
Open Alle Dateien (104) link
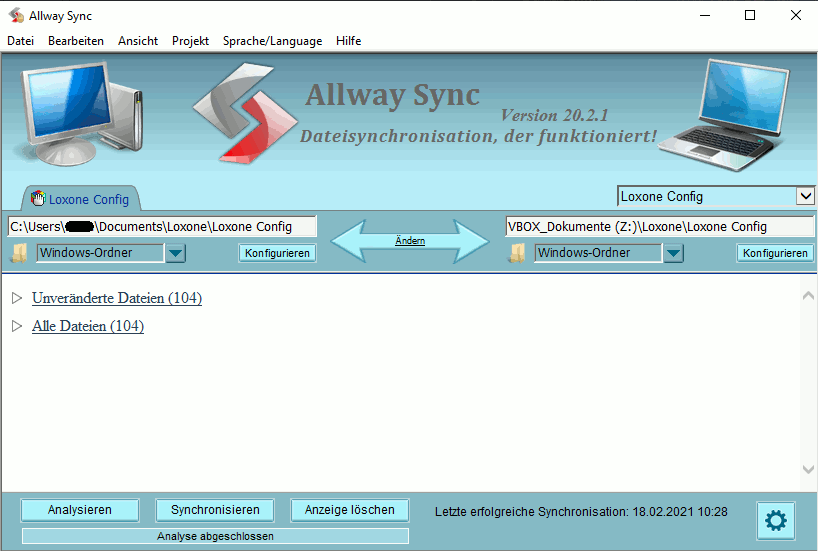pos(88,326)
